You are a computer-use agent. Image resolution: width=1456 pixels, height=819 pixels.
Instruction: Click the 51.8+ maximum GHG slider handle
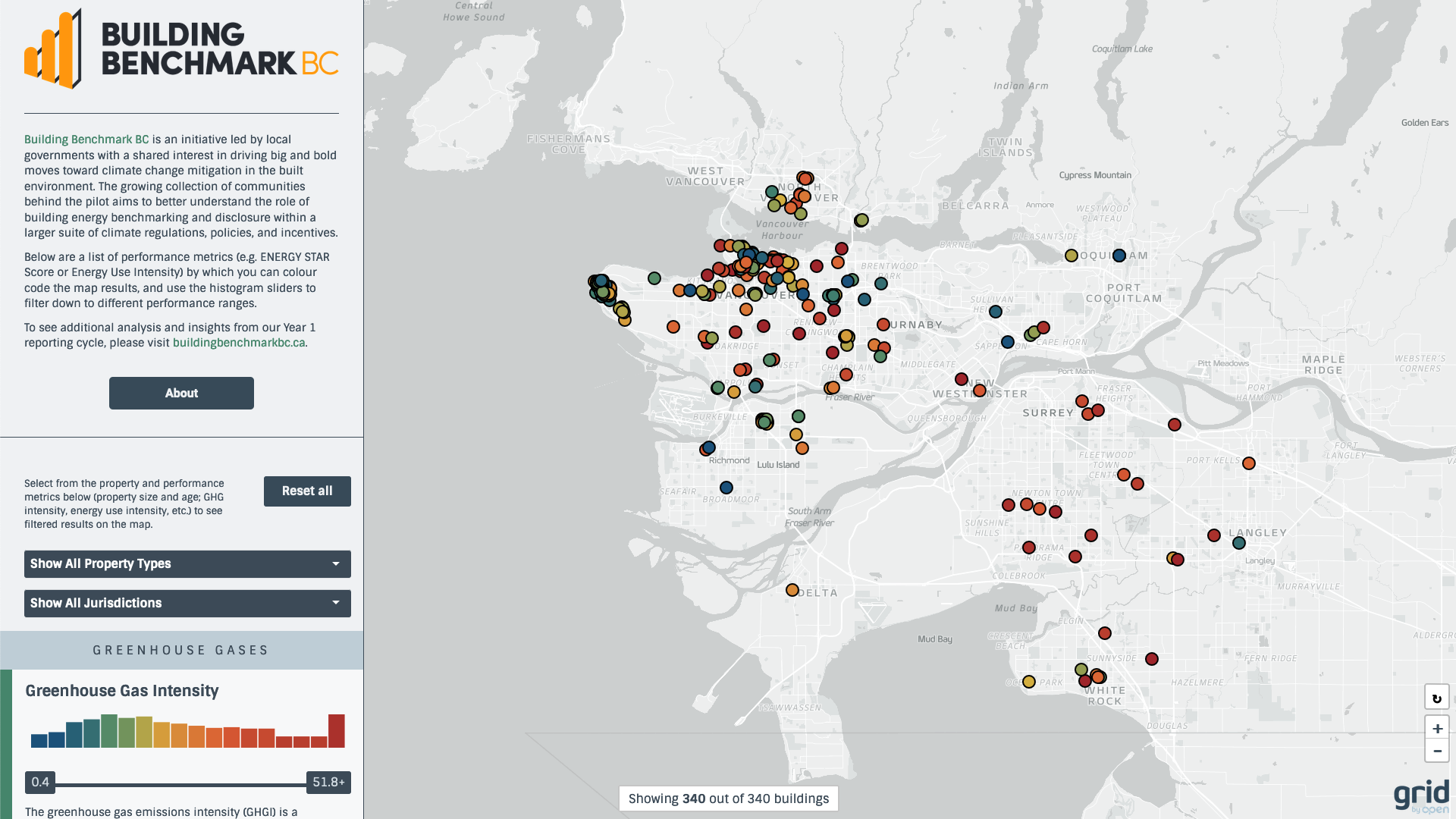(328, 782)
